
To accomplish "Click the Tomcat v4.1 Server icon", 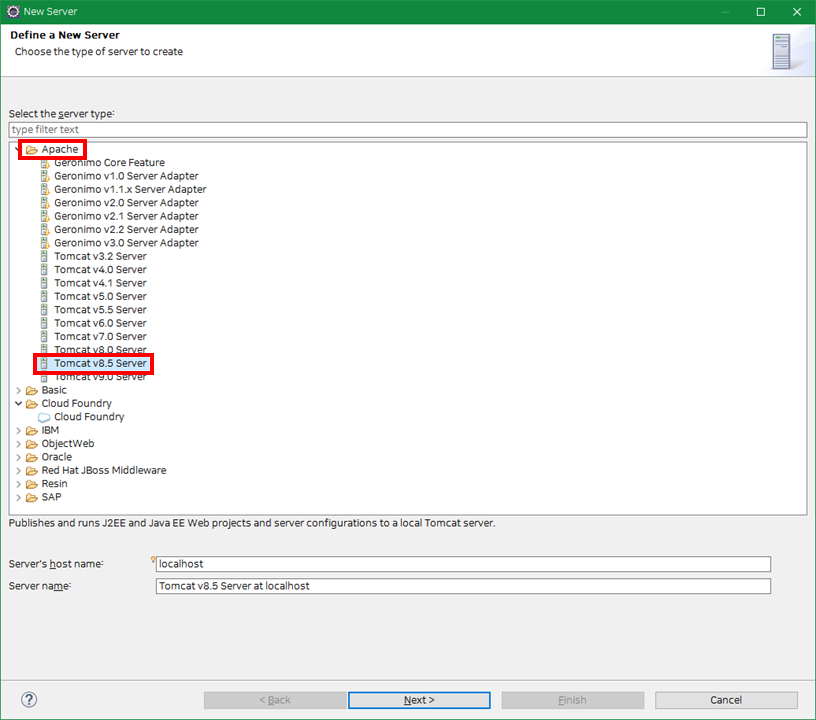I will pos(44,283).
